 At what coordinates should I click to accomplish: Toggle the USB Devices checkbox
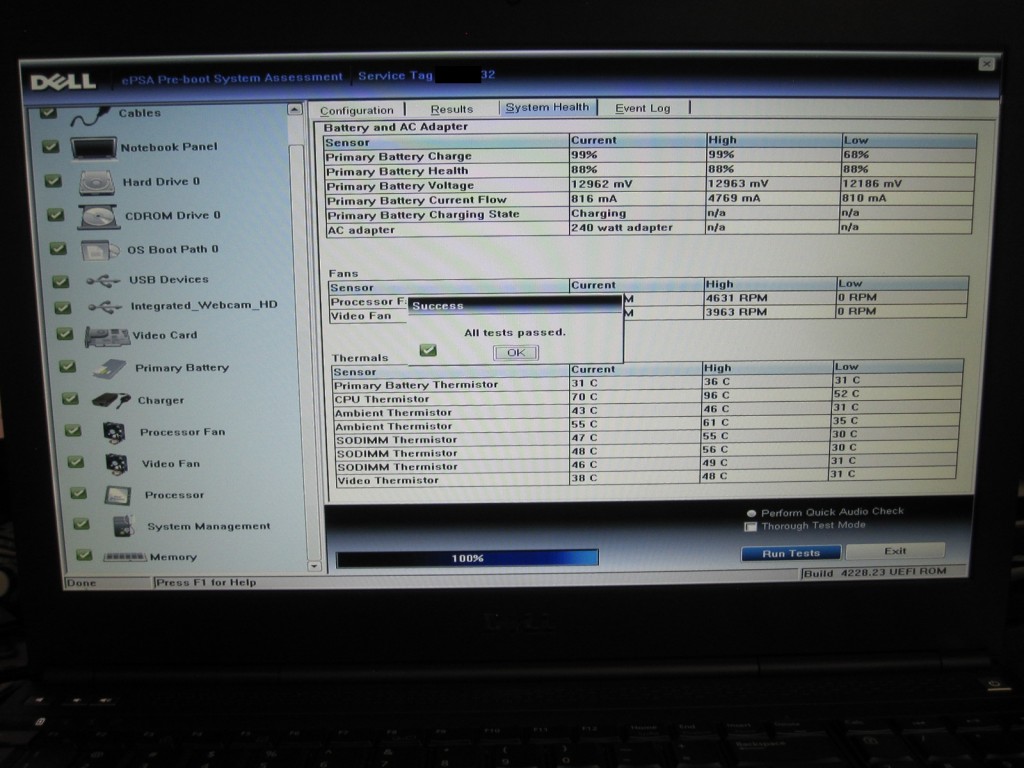tap(61, 281)
